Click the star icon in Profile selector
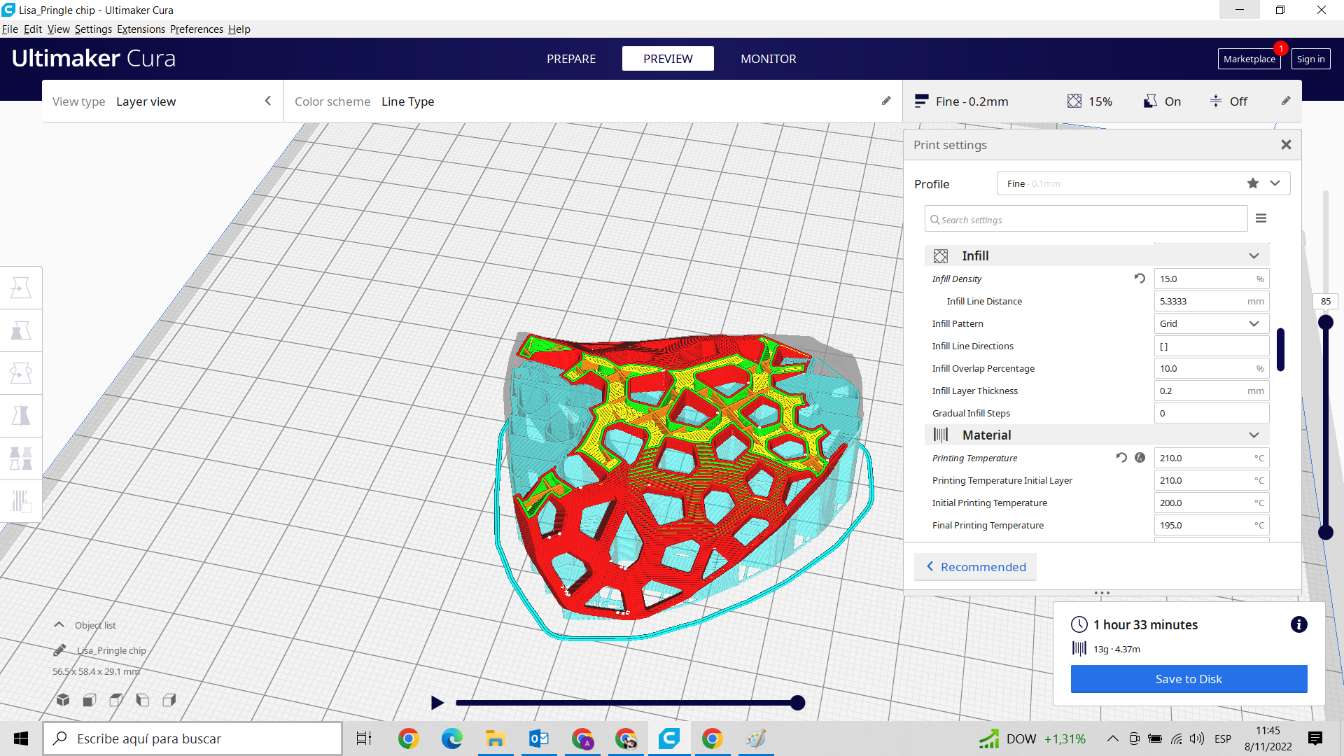 click(x=1253, y=183)
